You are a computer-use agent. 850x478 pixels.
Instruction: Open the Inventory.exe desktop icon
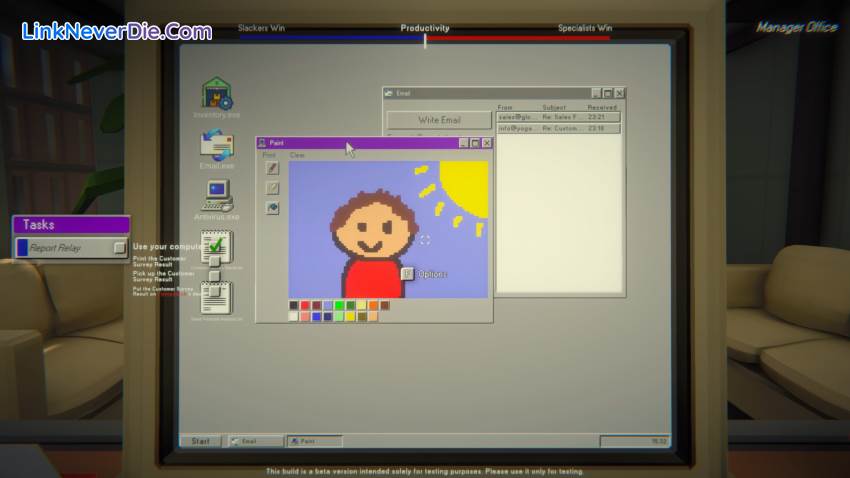click(217, 96)
